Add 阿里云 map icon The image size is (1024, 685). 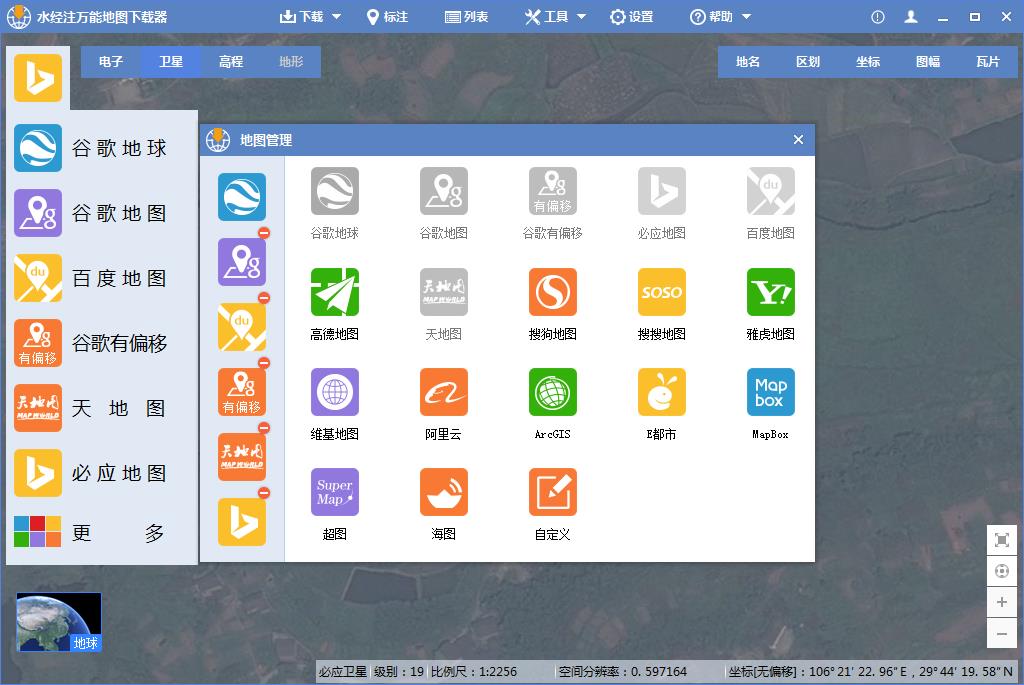click(443, 392)
